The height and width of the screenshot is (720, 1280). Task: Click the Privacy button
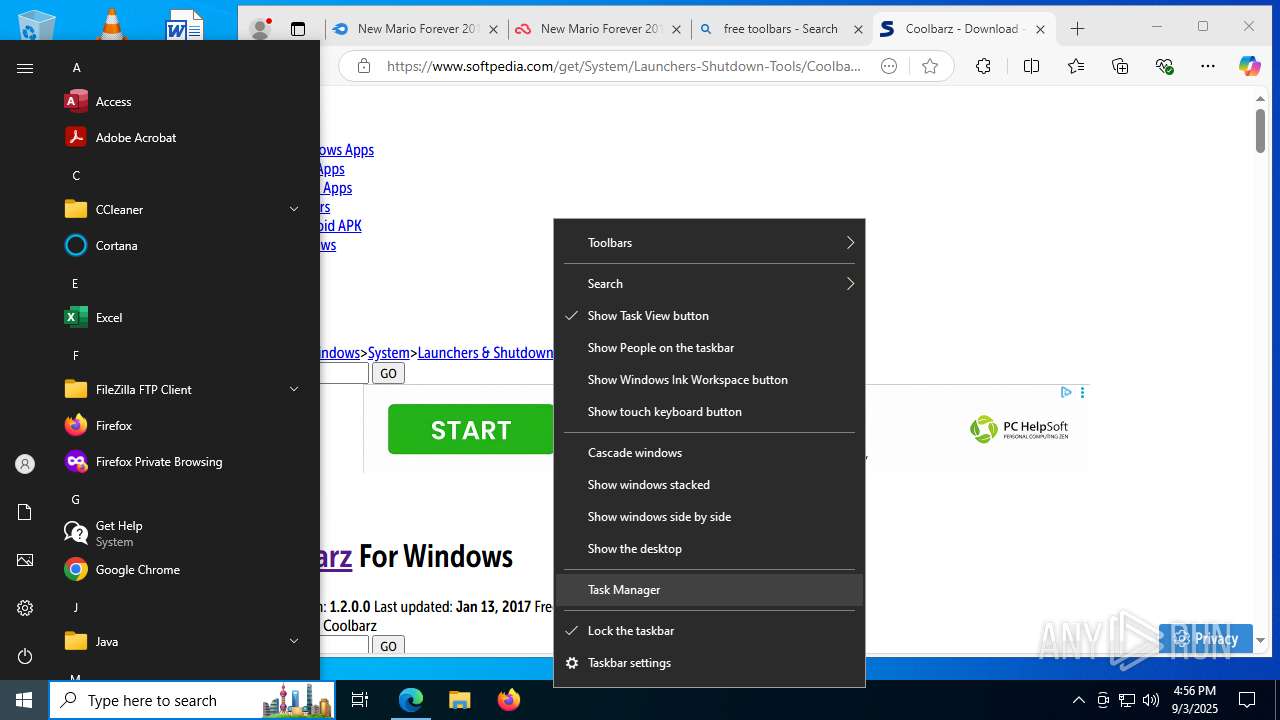point(1206,638)
